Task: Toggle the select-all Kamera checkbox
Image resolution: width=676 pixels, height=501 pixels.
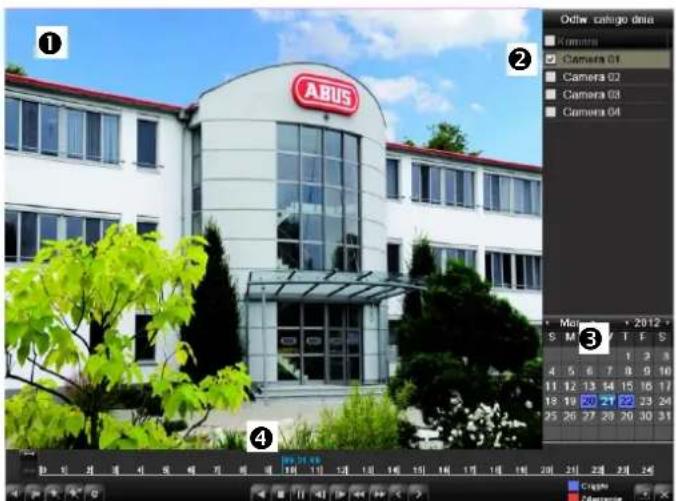Action: pyautogui.click(x=551, y=41)
